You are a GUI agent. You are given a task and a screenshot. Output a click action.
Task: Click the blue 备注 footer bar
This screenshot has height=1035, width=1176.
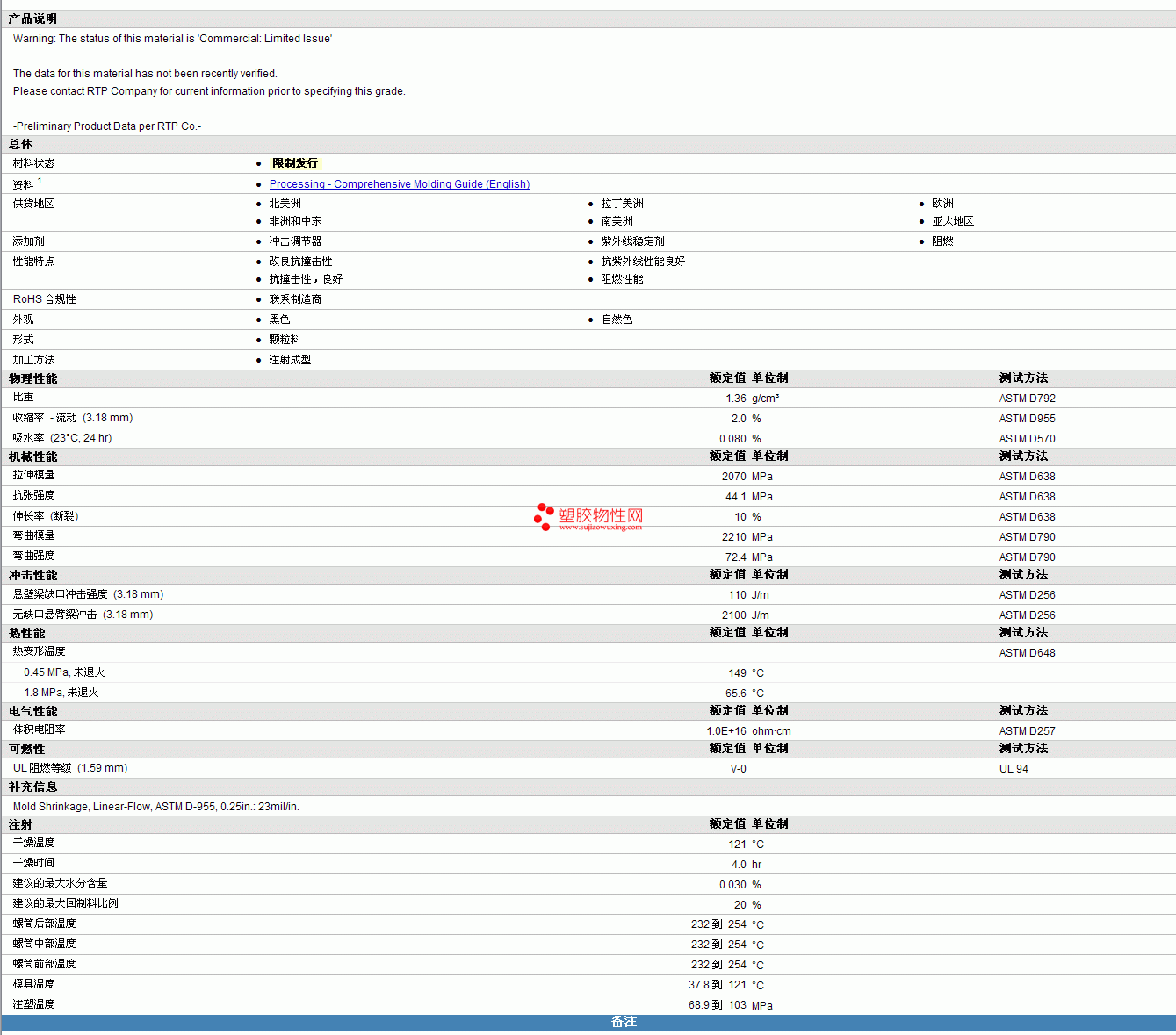pos(624,1022)
